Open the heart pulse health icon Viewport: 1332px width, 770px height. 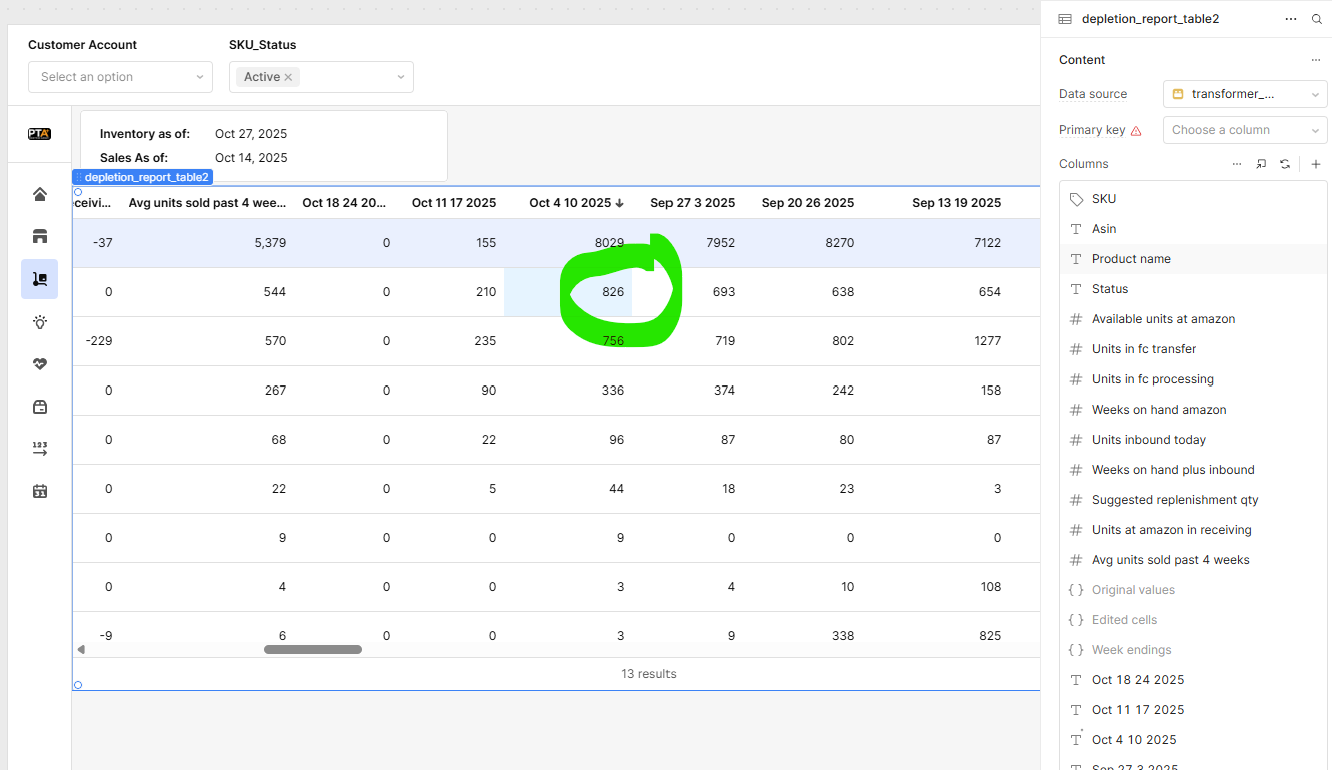(40, 364)
